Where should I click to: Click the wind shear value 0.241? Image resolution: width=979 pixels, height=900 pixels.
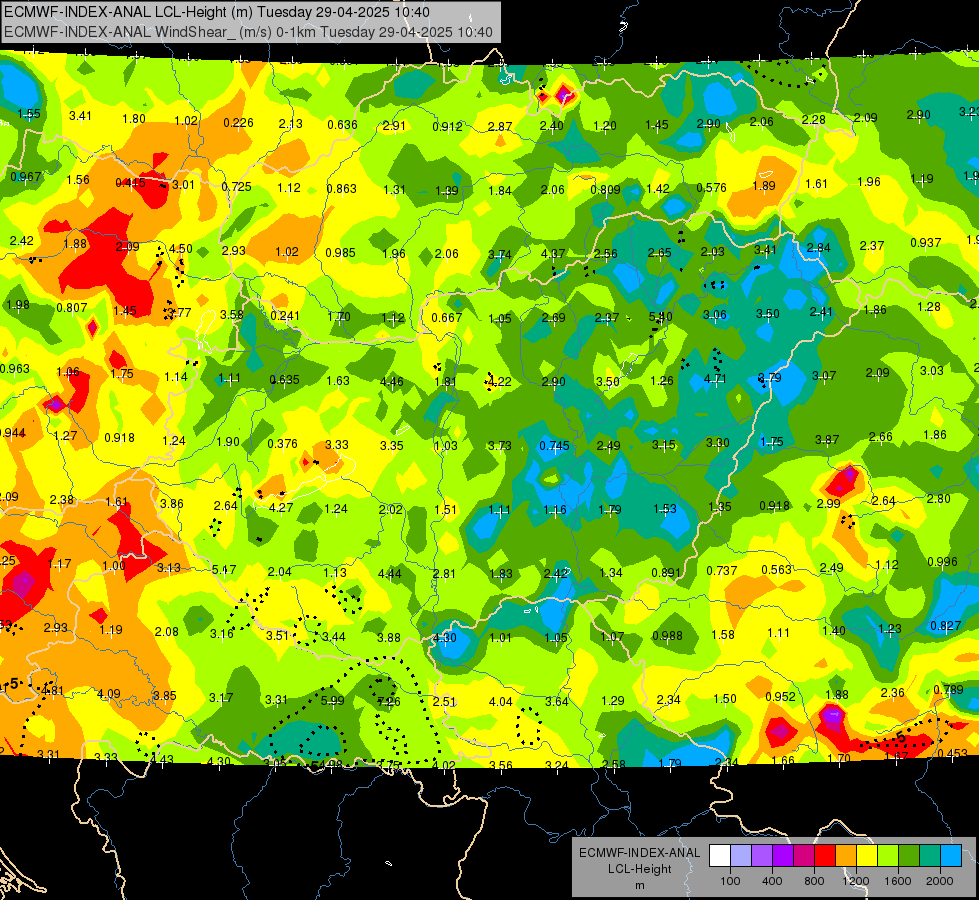[x=285, y=315]
